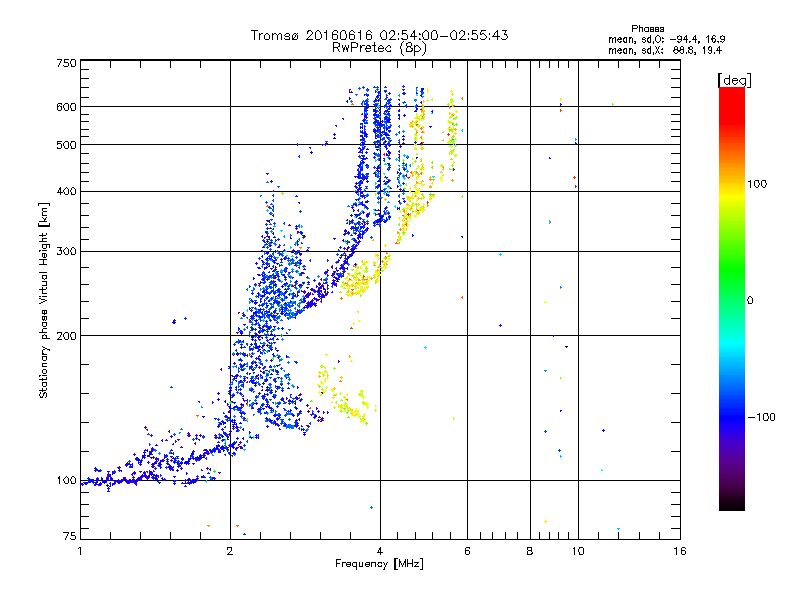
Task: Click the black bottom of the colorbar
Action: pos(732,503)
